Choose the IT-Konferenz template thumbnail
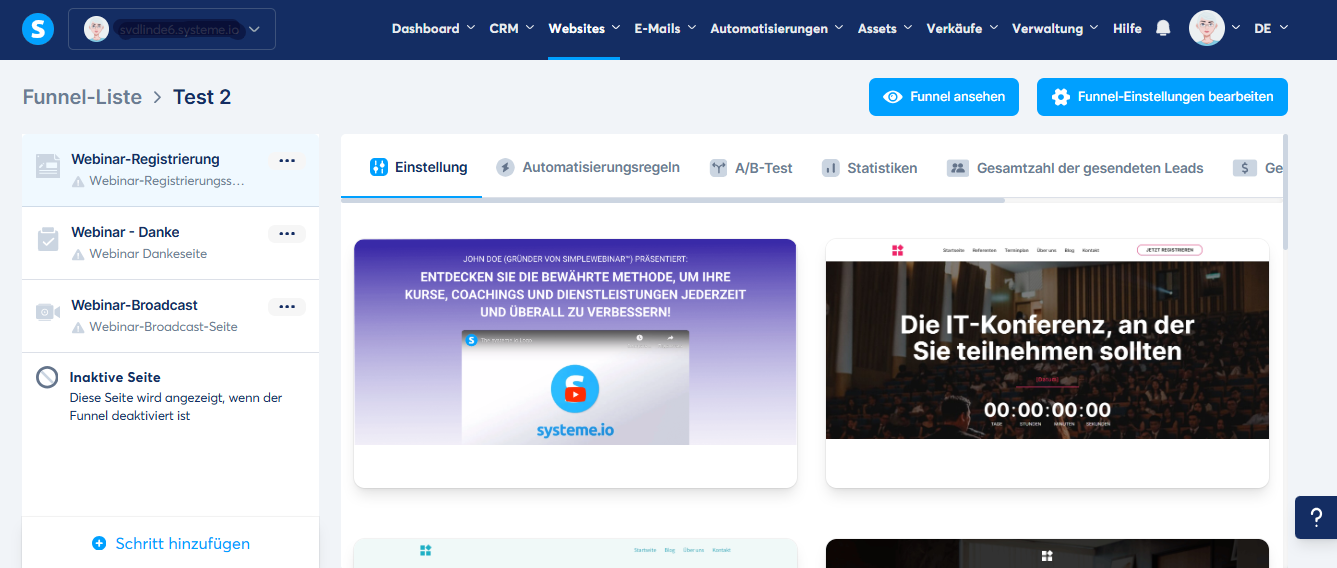1337x568 pixels. pyautogui.click(x=1047, y=363)
